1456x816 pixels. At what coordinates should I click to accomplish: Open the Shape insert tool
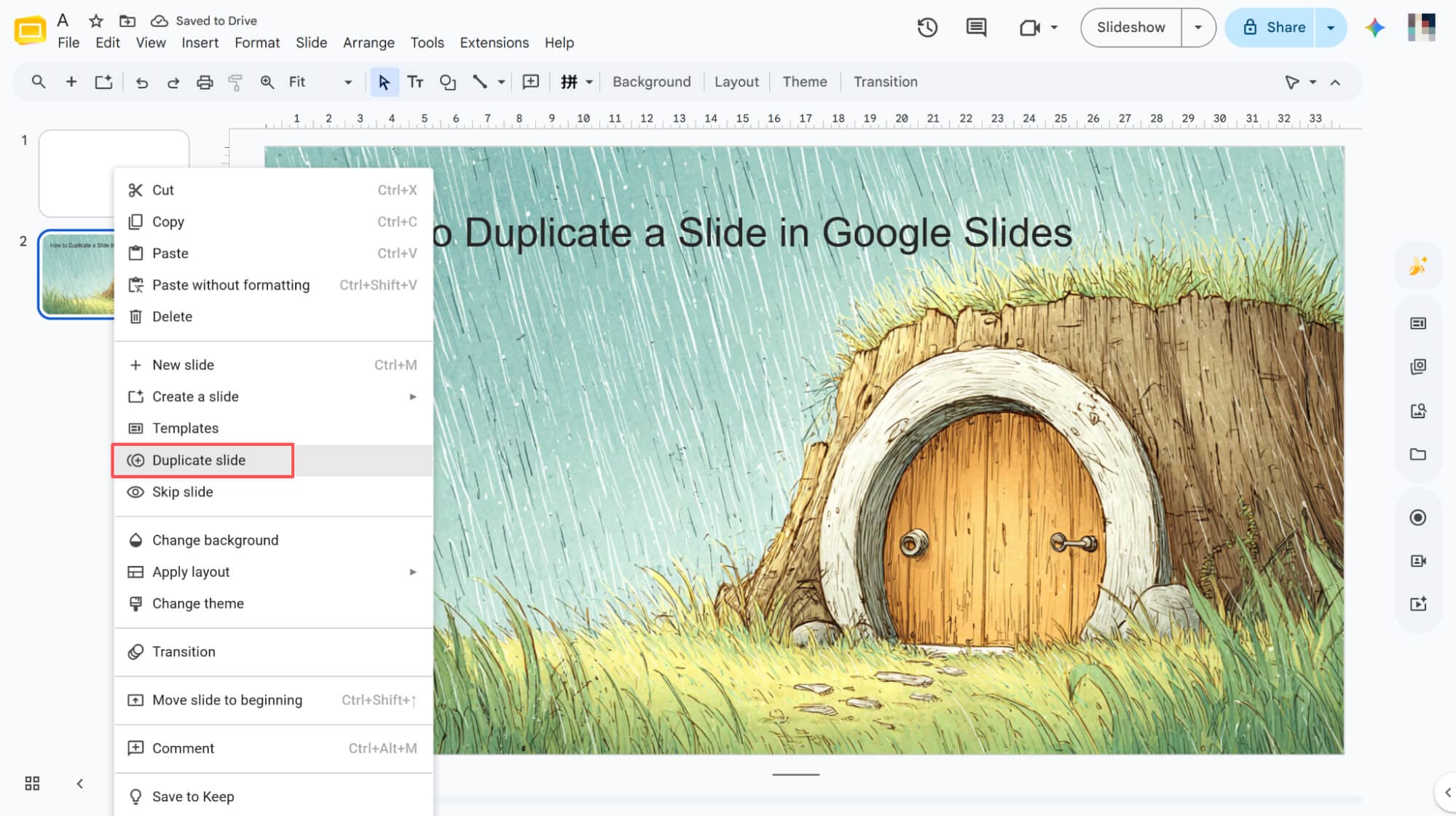pyautogui.click(x=447, y=82)
